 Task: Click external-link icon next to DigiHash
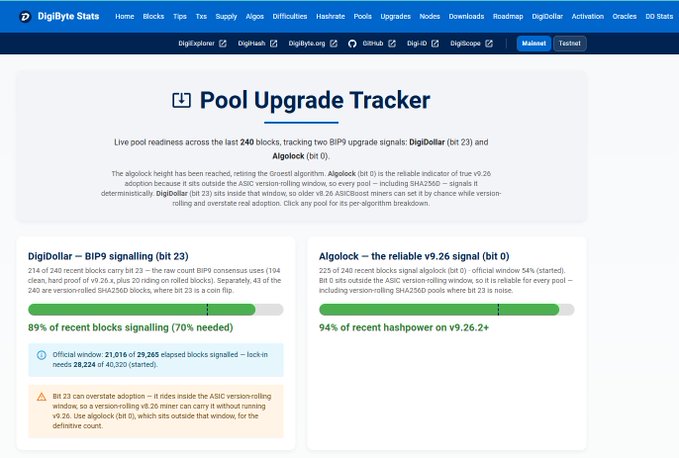tap(274, 43)
